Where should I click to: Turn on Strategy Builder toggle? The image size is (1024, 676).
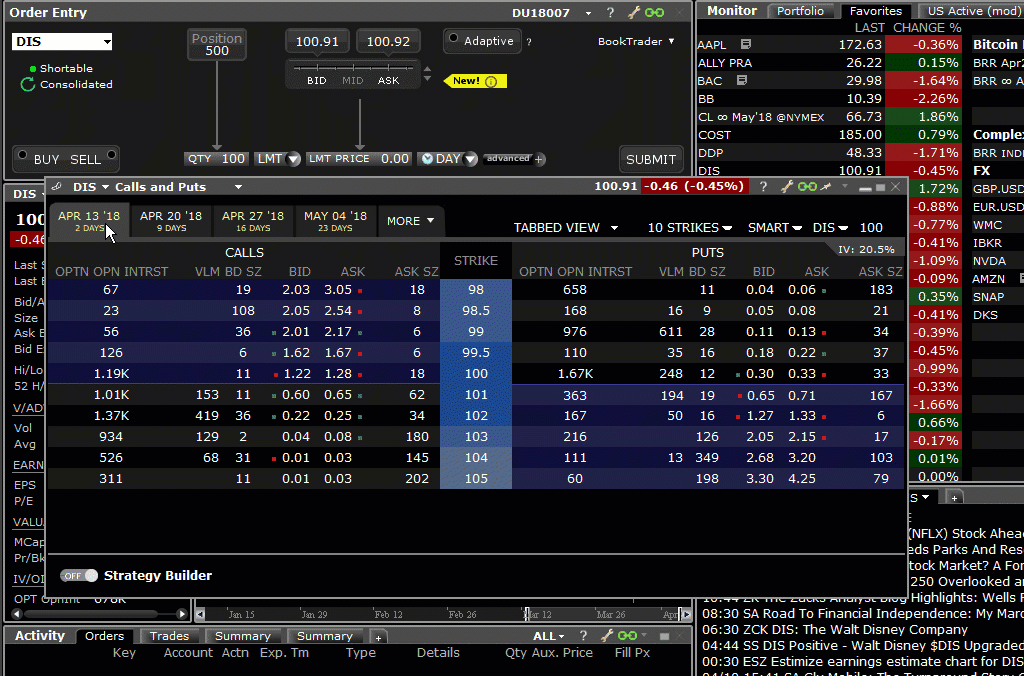pos(78,575)
